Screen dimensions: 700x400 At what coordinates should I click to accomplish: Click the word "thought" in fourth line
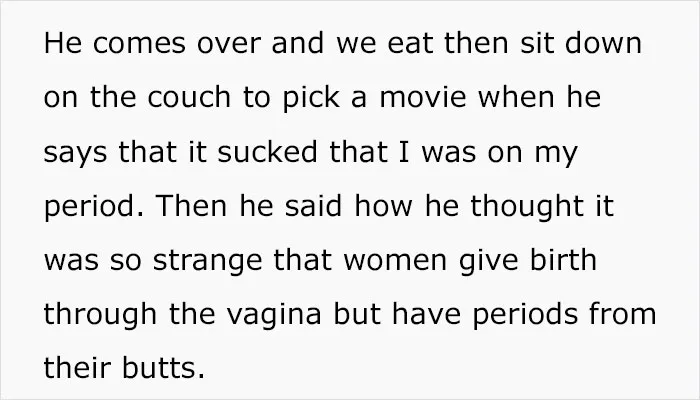point(527,208)
